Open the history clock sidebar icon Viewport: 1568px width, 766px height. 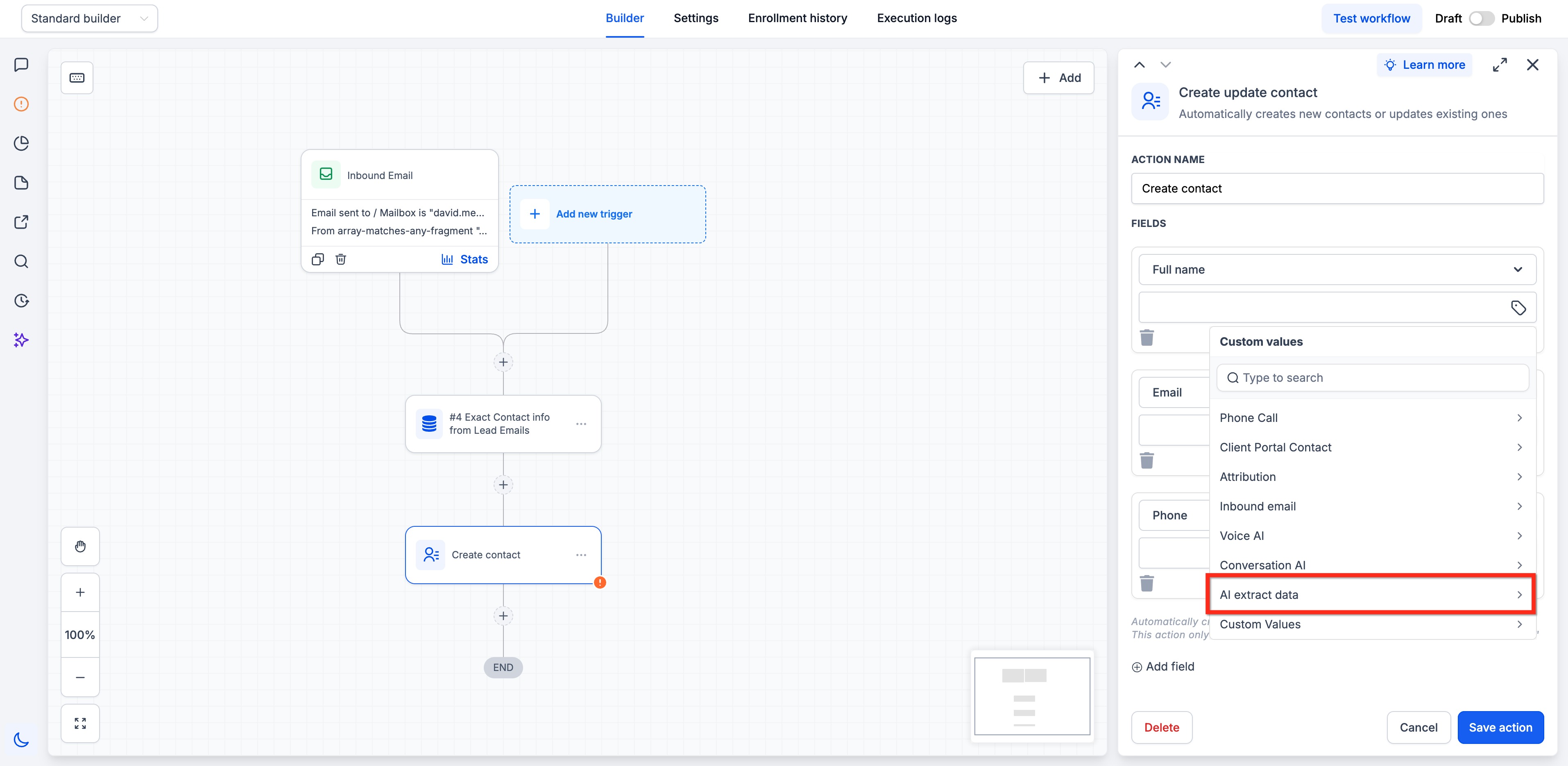click(21, 301)
